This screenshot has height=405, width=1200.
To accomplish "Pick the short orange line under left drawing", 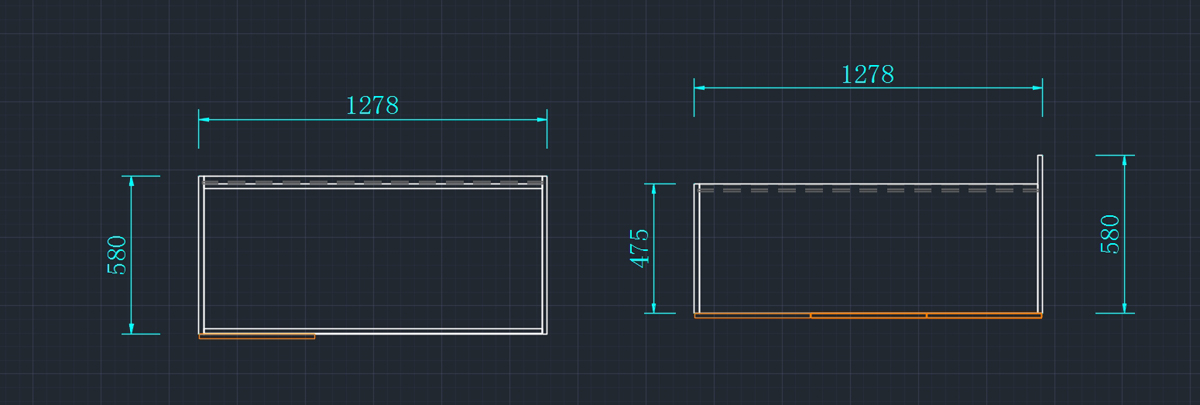I will [x=257, y=337].
